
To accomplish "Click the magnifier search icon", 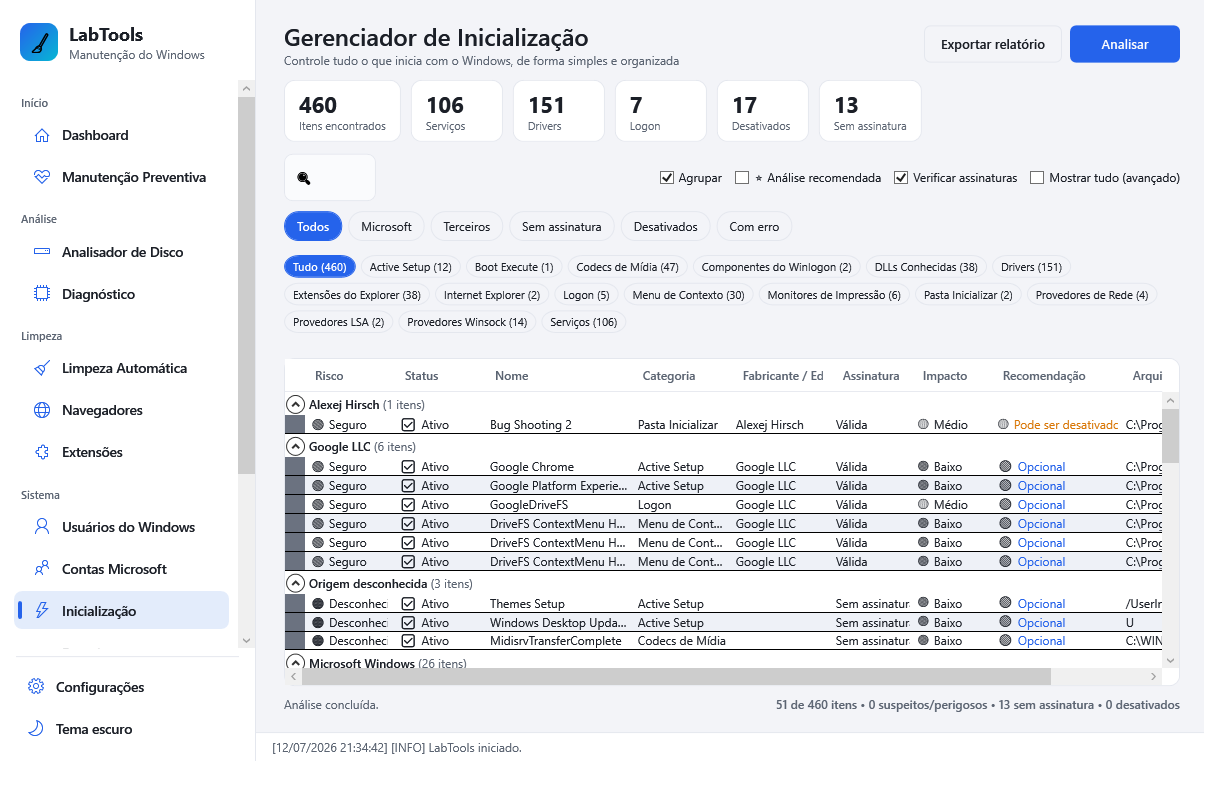I will click(304, 178).
